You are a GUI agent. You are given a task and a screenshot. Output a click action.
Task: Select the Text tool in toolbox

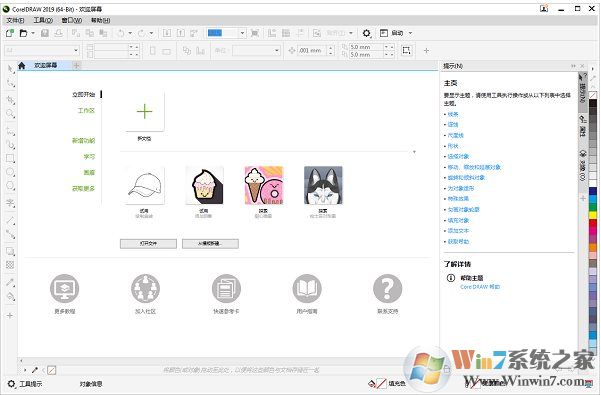(x=10, y=203)
